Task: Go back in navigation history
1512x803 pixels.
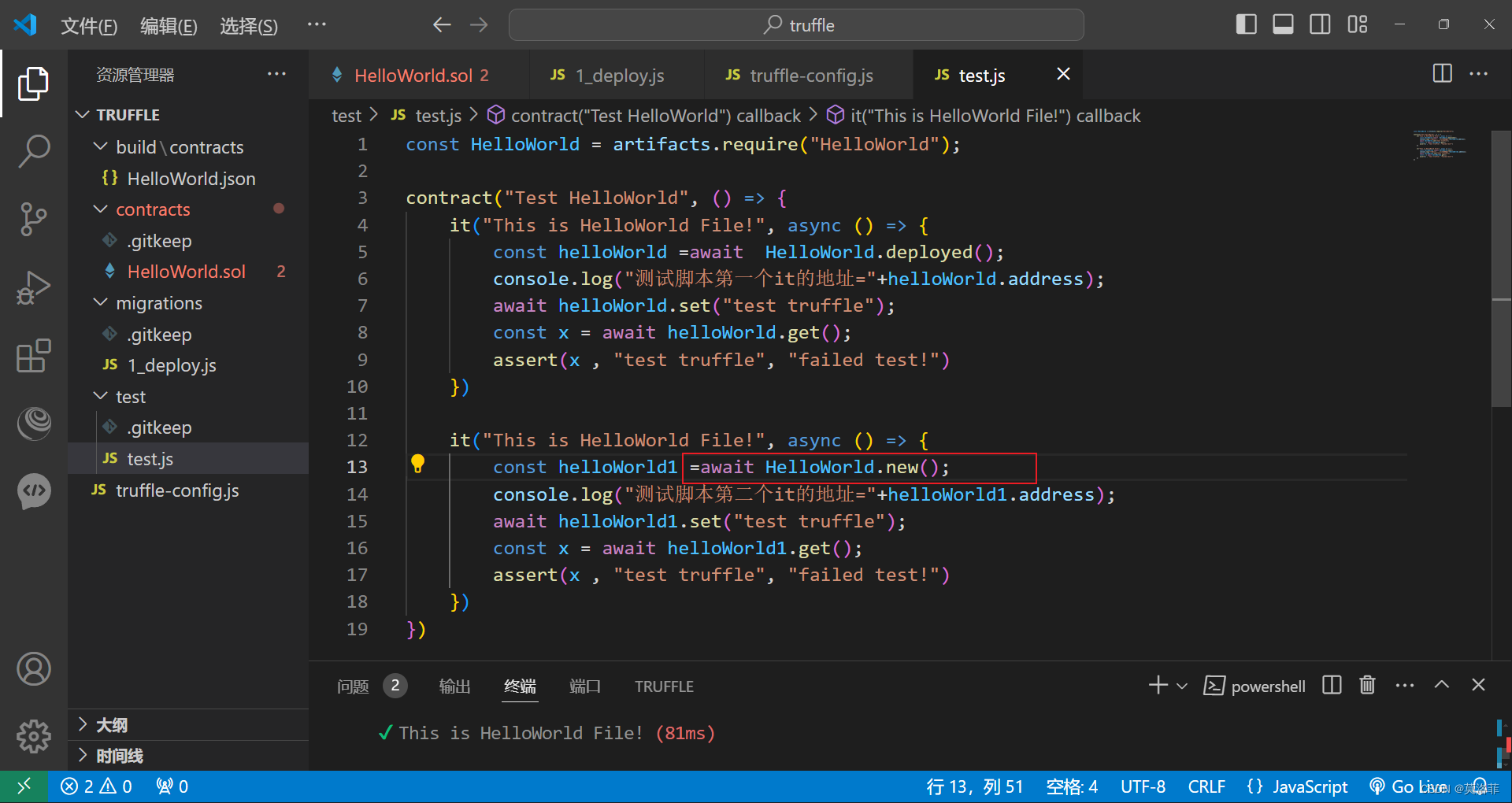Action: point(442,25)
